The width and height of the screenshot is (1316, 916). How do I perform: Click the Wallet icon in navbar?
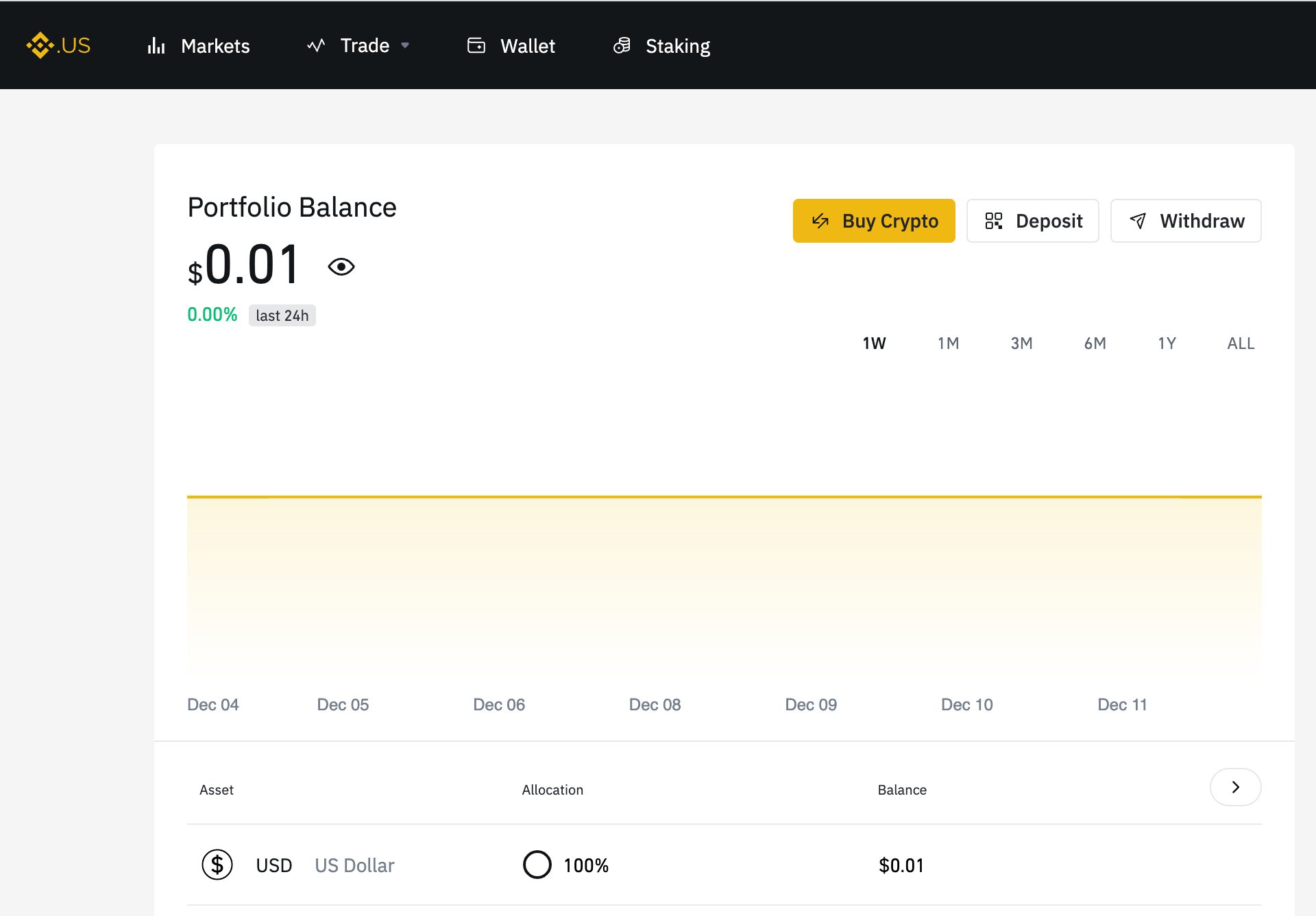476,46
